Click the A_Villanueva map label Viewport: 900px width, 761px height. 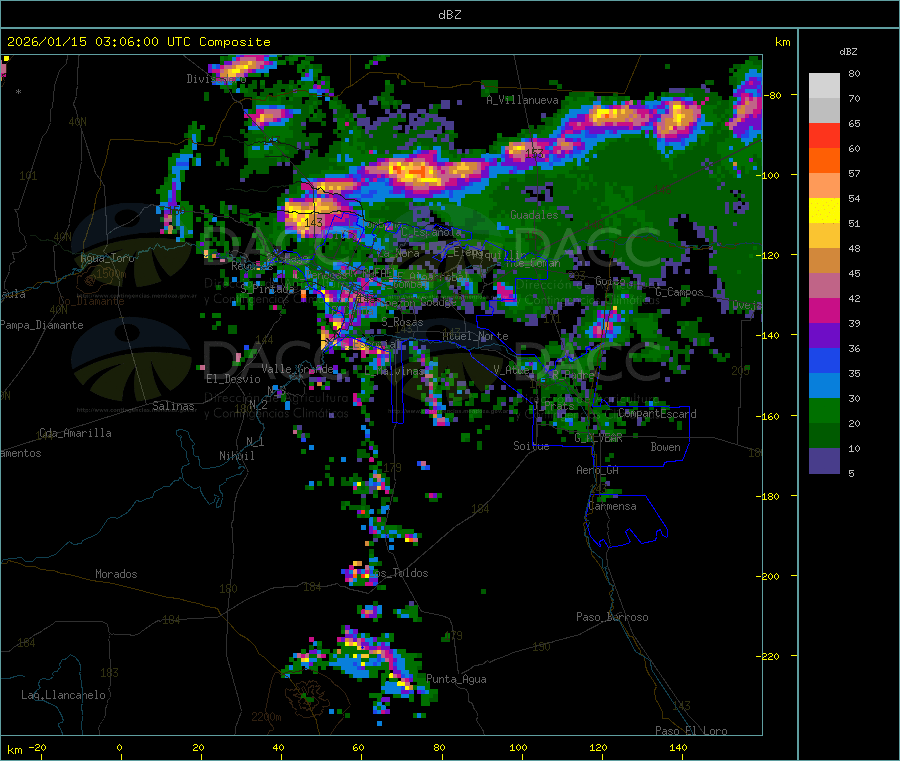pos(522,100)
